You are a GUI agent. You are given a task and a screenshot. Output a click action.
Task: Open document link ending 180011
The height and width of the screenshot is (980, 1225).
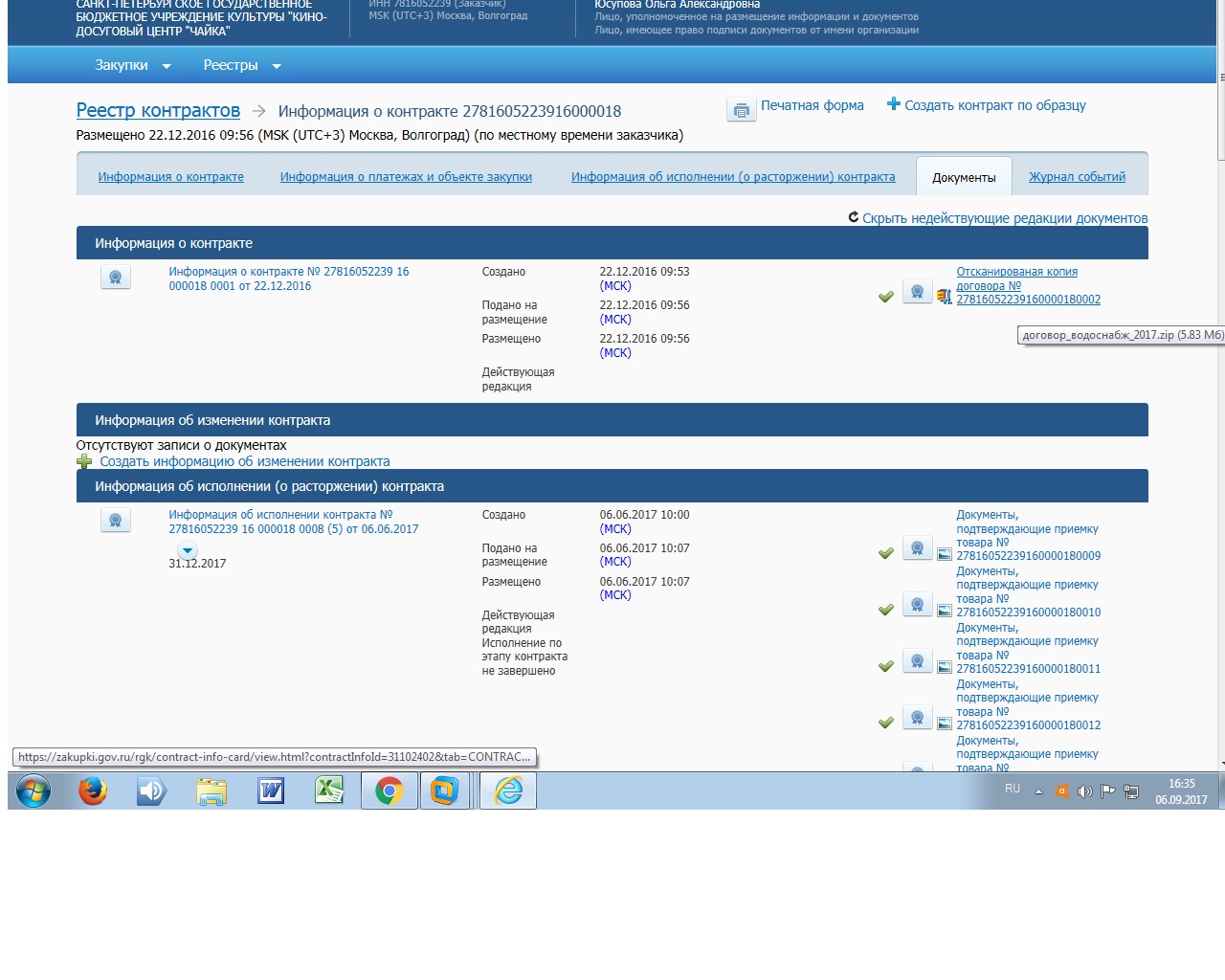[1029, 648]
